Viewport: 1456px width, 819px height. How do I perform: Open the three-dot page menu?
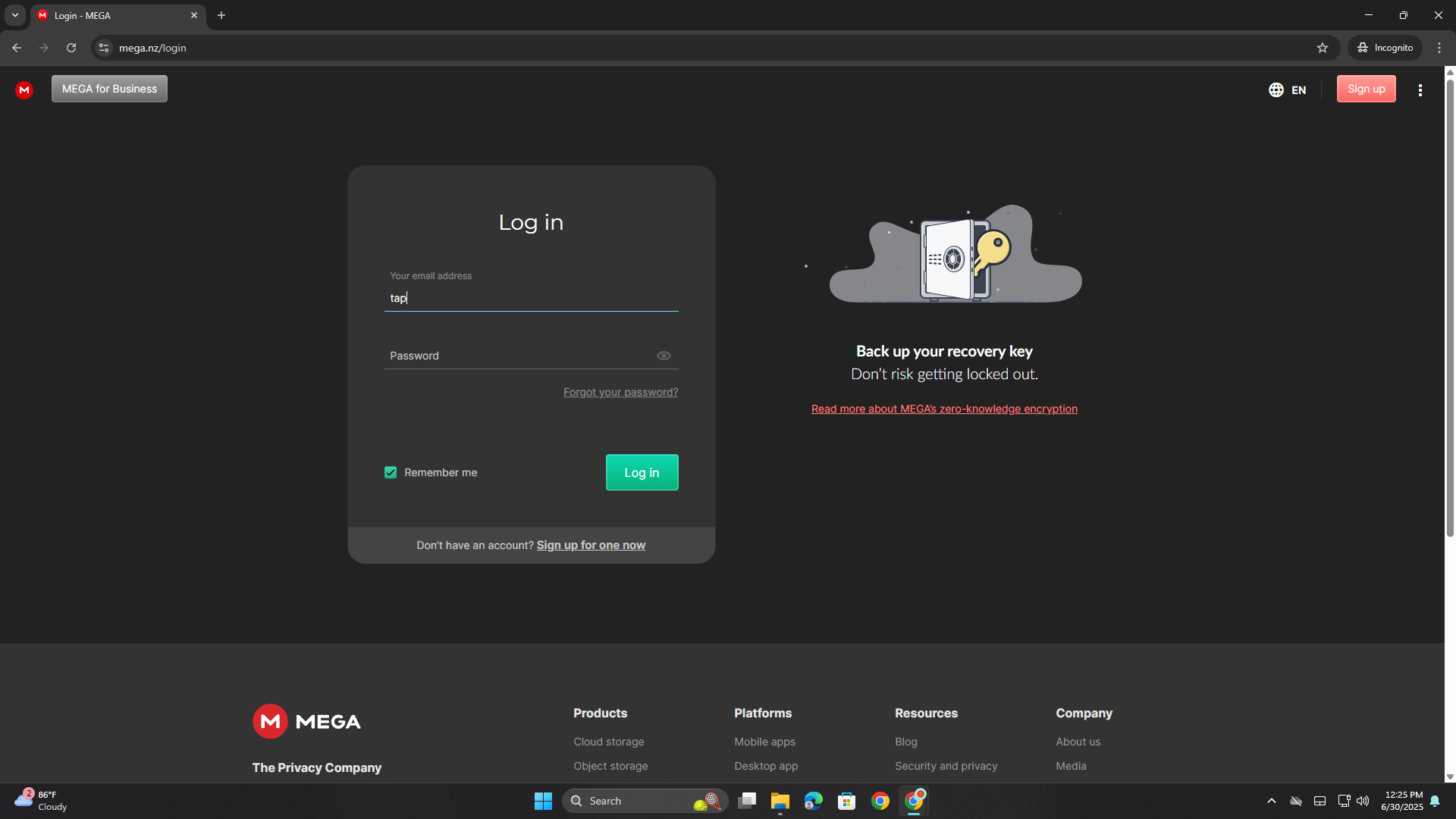click(1420, 89)
